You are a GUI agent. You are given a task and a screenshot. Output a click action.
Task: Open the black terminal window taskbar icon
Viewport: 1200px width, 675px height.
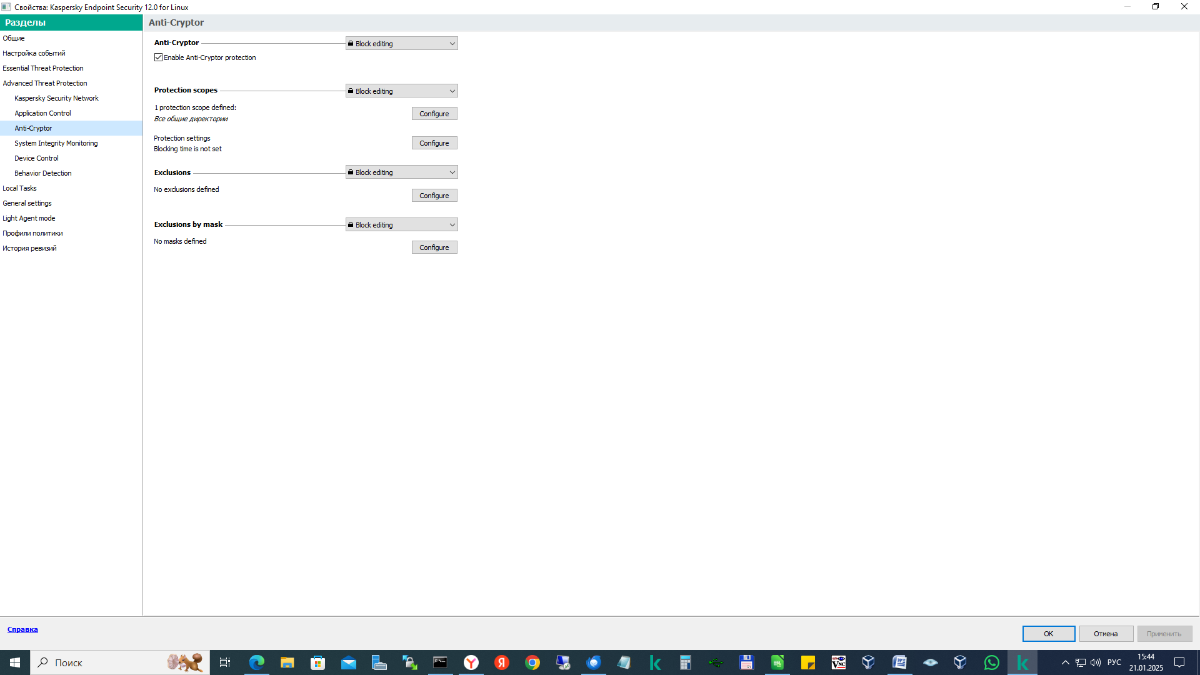(x=440, y=662)
